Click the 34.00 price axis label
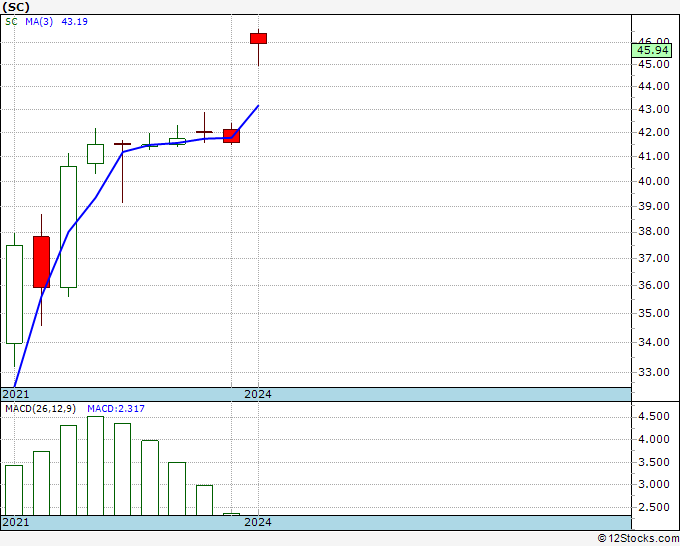 [654, 342]
